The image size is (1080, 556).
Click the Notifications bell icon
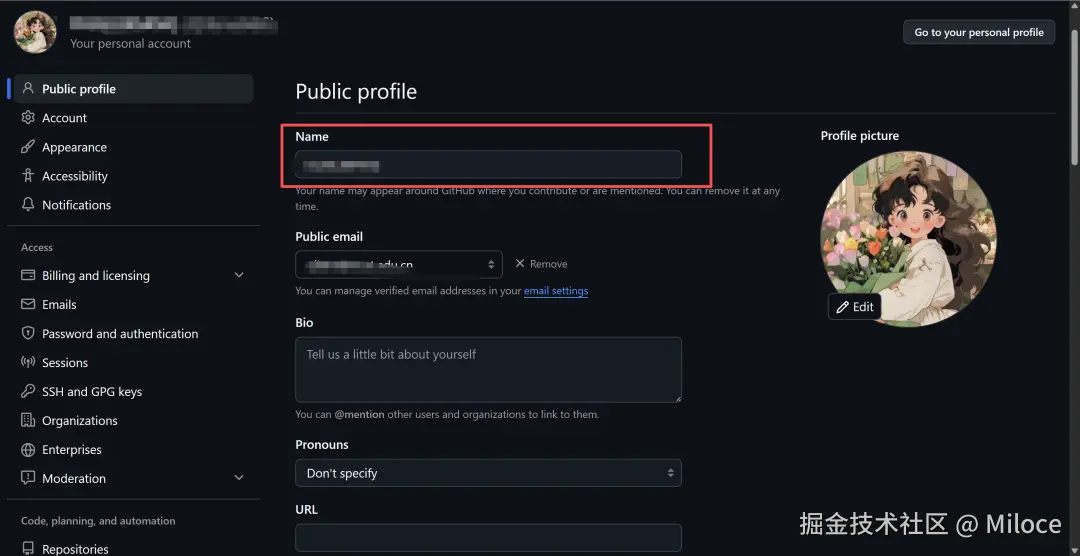[28, 205]
